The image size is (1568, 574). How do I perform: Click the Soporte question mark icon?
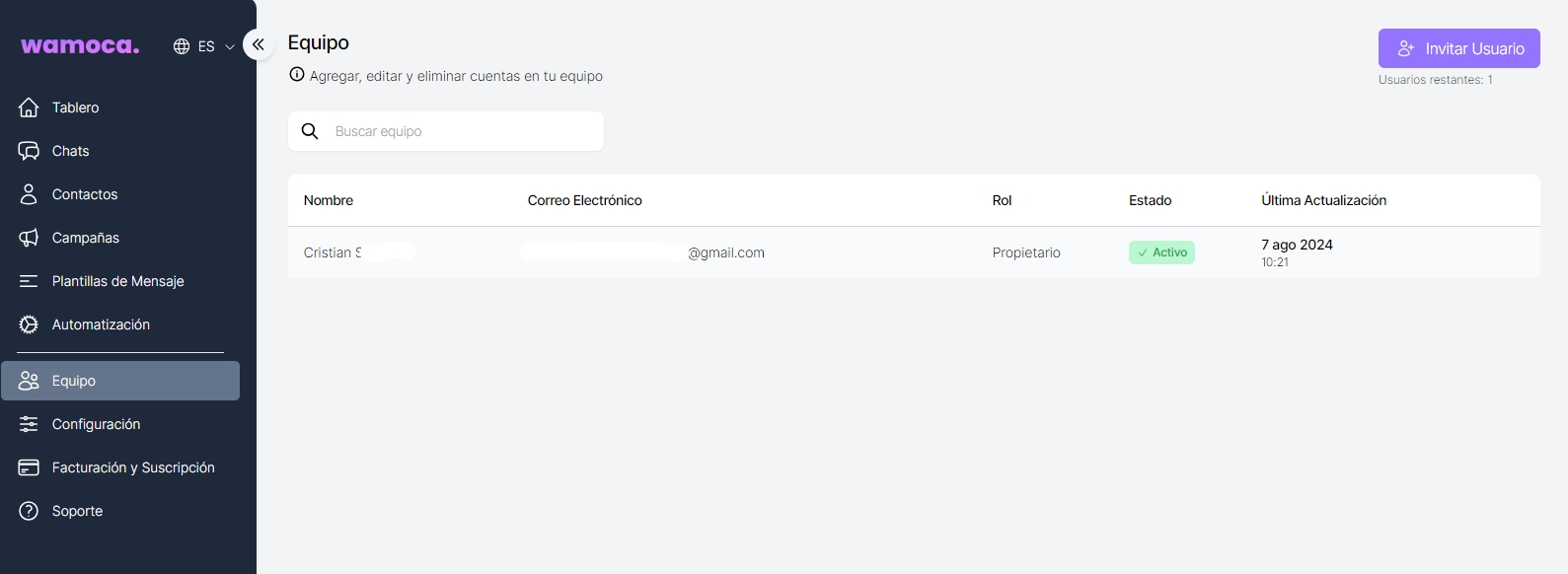29,511
